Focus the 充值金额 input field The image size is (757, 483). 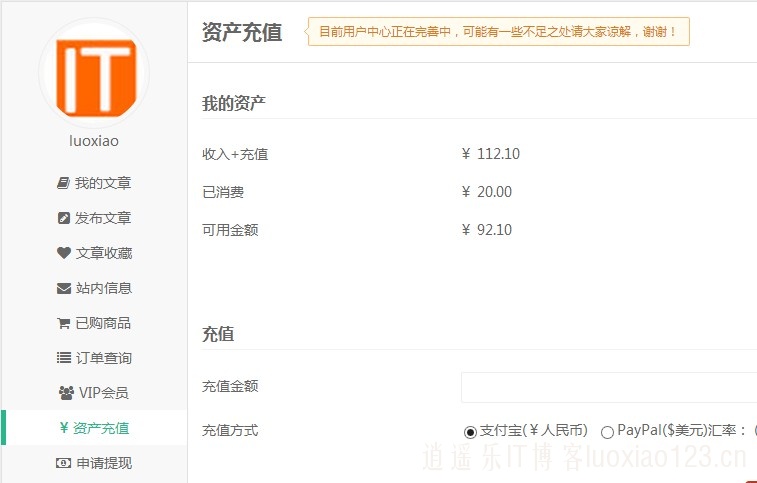(609, 387)
